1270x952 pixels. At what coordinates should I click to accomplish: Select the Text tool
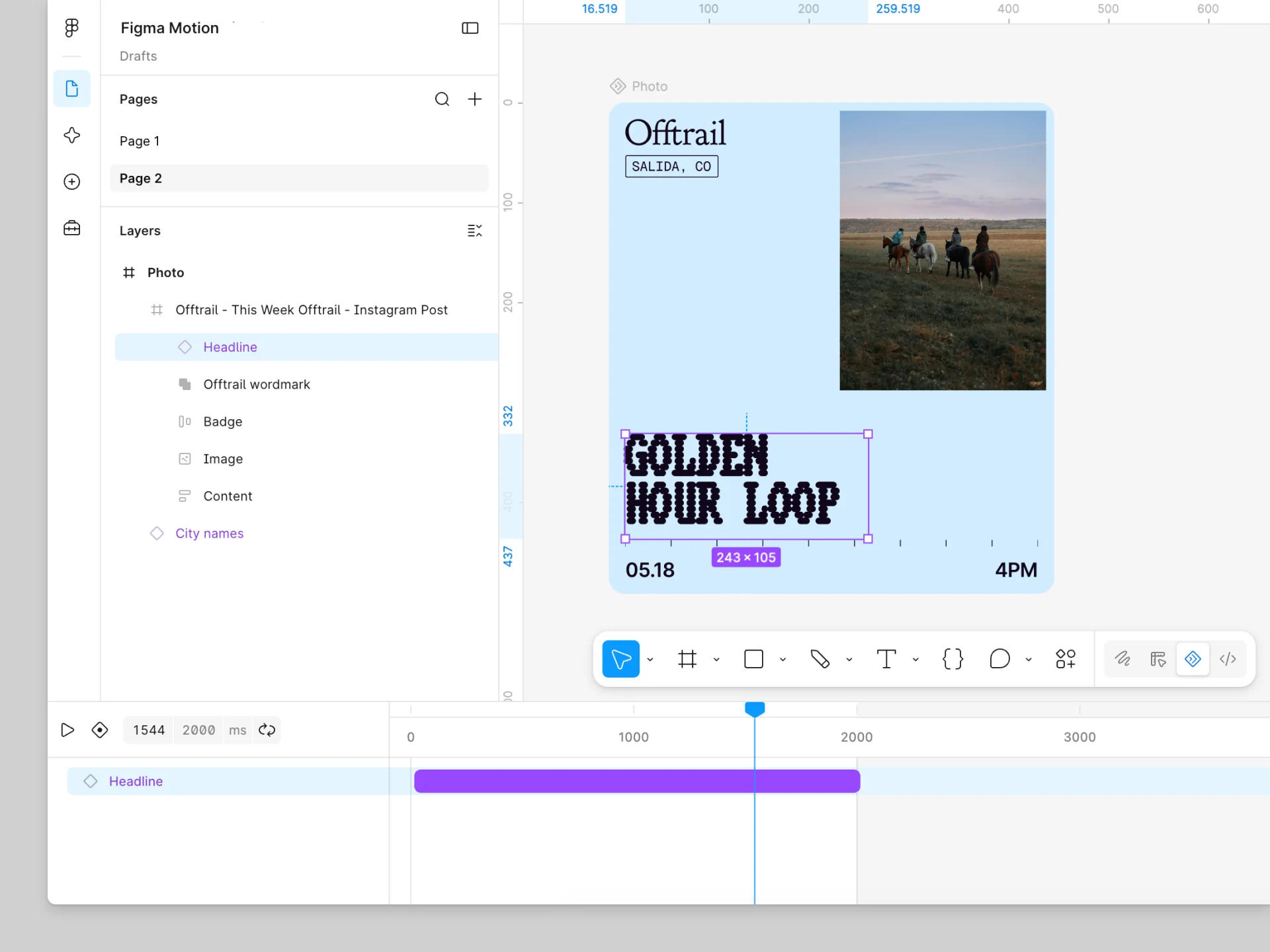886,659
